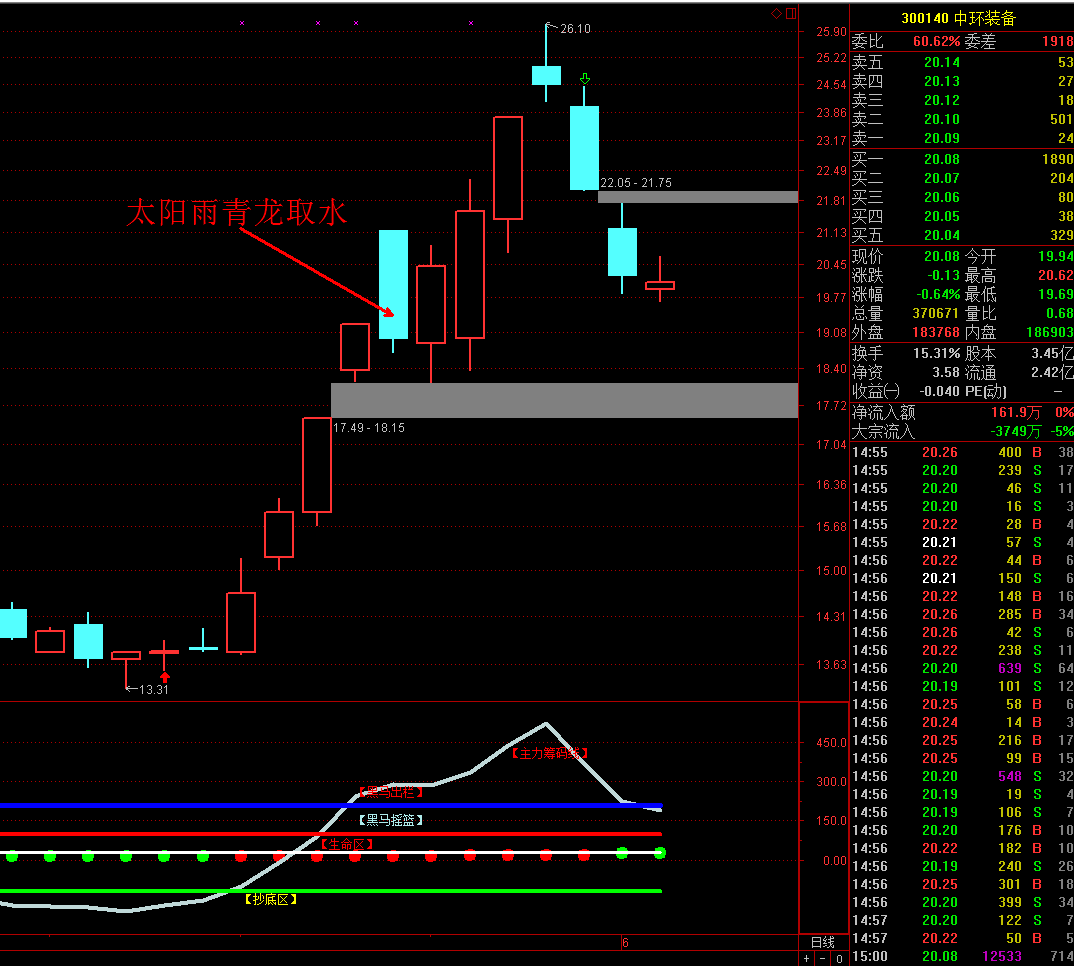The height and width of the screenshot is (966, 1074).
Task: Click the 13.31 low price label
Action: click(x=153, y=689)
